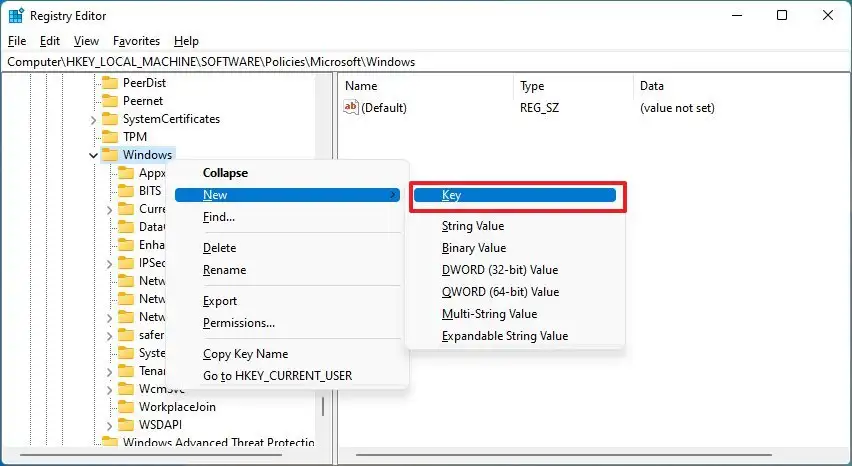Click the TPM folder icon
852x466 pixels.
110,137
